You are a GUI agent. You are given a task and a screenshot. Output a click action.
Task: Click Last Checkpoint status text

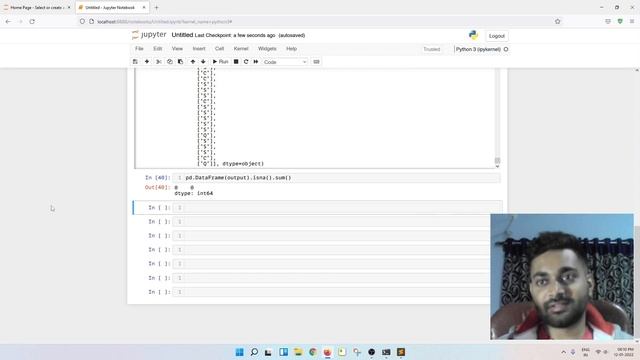pyautogui.click(x=235, y=36)
